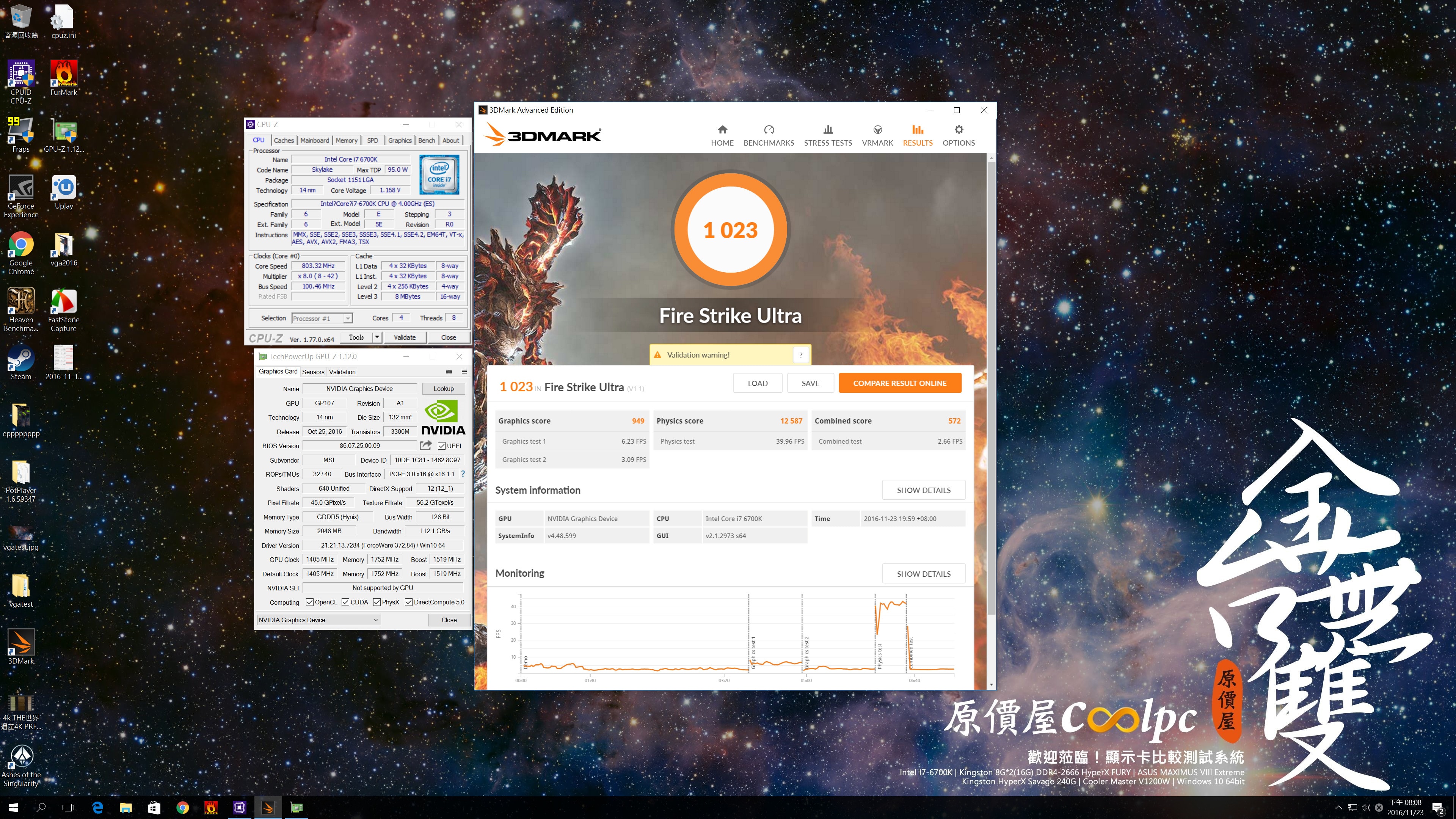1456x819 pixels.
Task: Click the Edge icon in the taskbar
Action: pos(97,808)
